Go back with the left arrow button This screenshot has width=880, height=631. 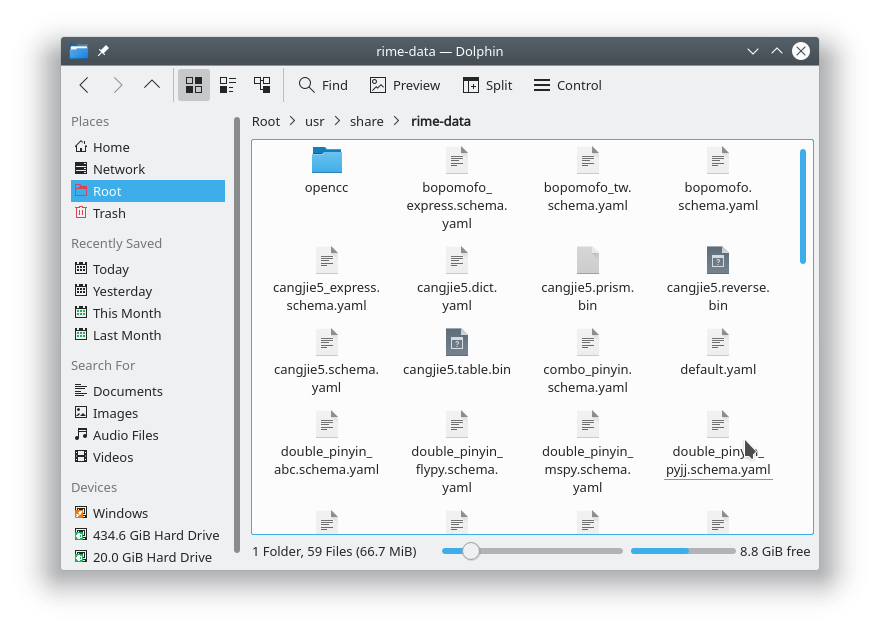pos(84,85)
